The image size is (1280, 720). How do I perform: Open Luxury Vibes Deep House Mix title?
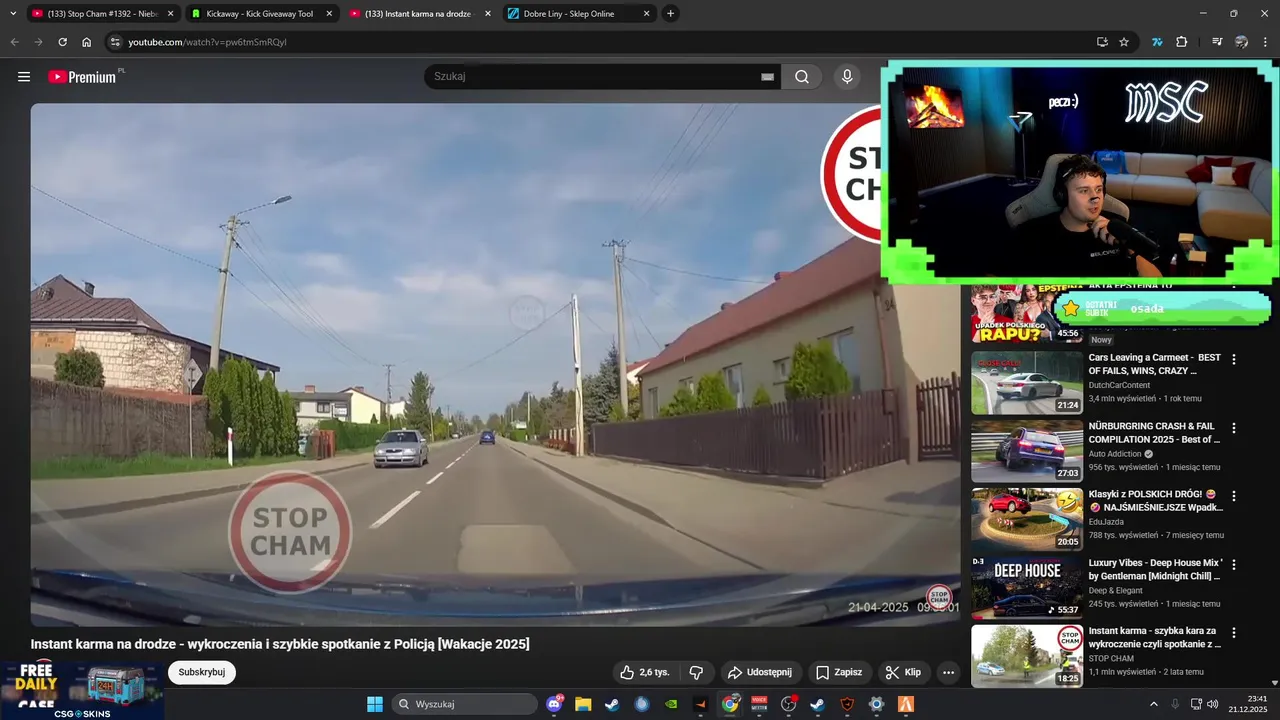1155,570
